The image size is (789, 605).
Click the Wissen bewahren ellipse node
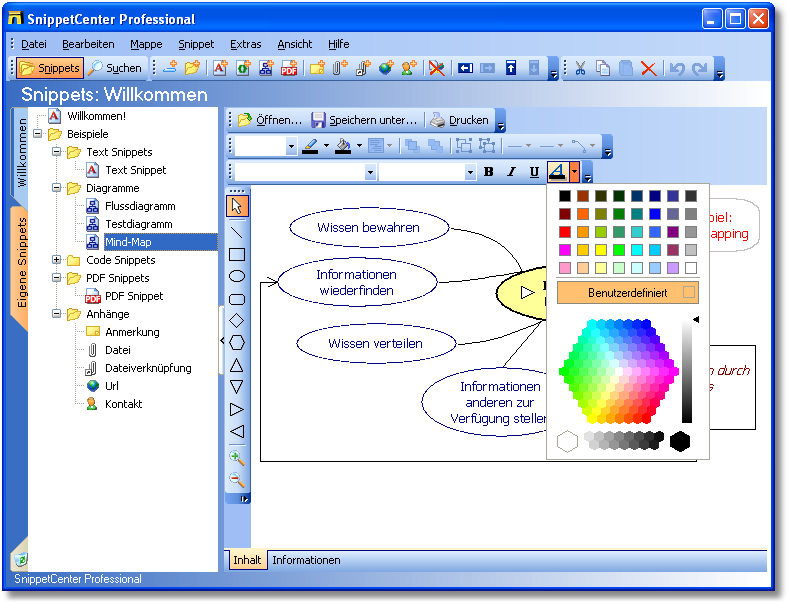[x=369, y=228]
